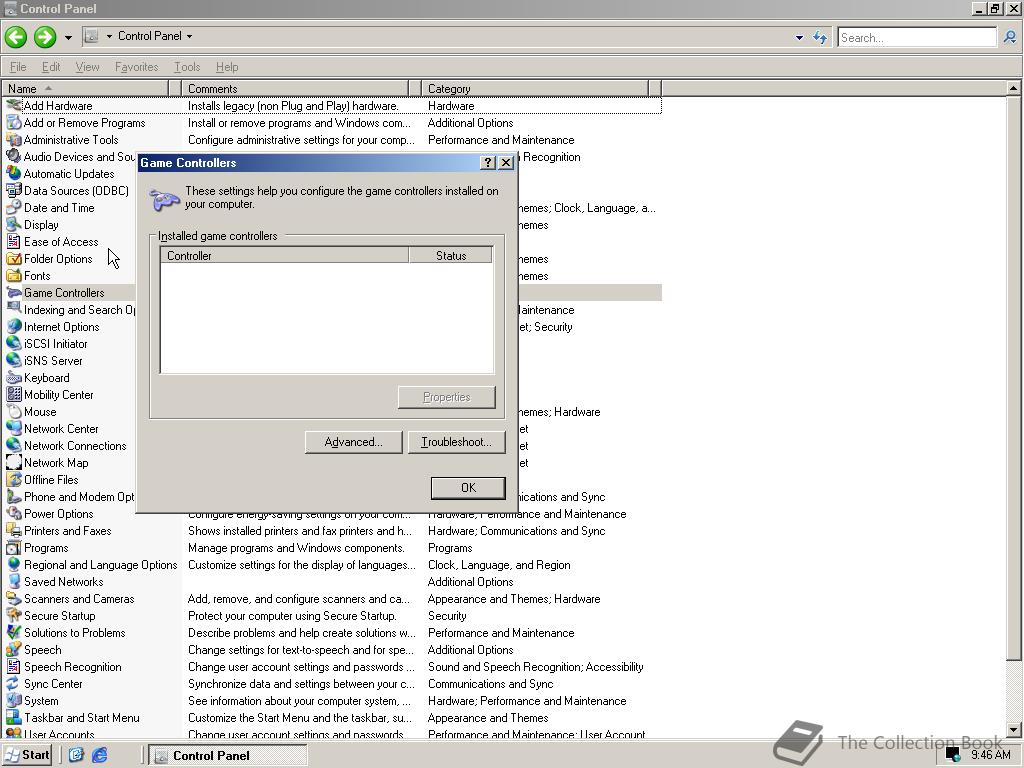The width and height of the screenshot is (1024, 768).
Task: Open the Favorites menu
Action: 136,67
